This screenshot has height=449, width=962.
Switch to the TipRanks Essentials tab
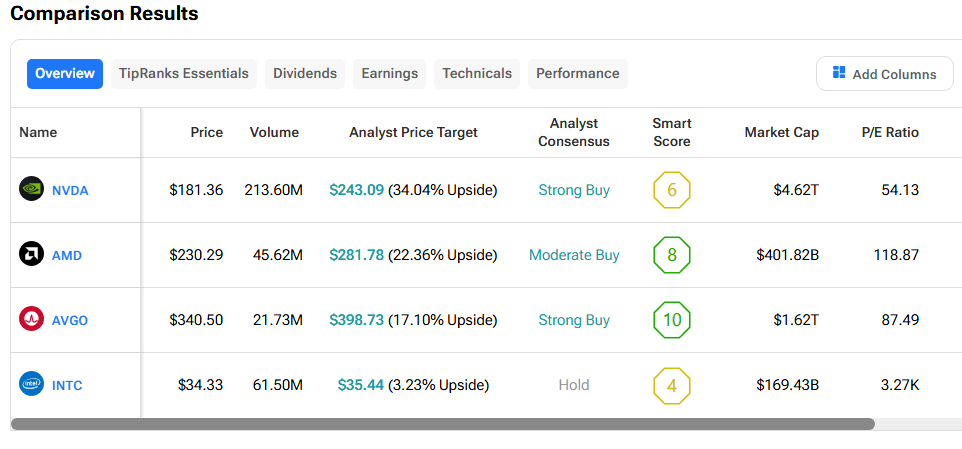[x=183, y=73]
